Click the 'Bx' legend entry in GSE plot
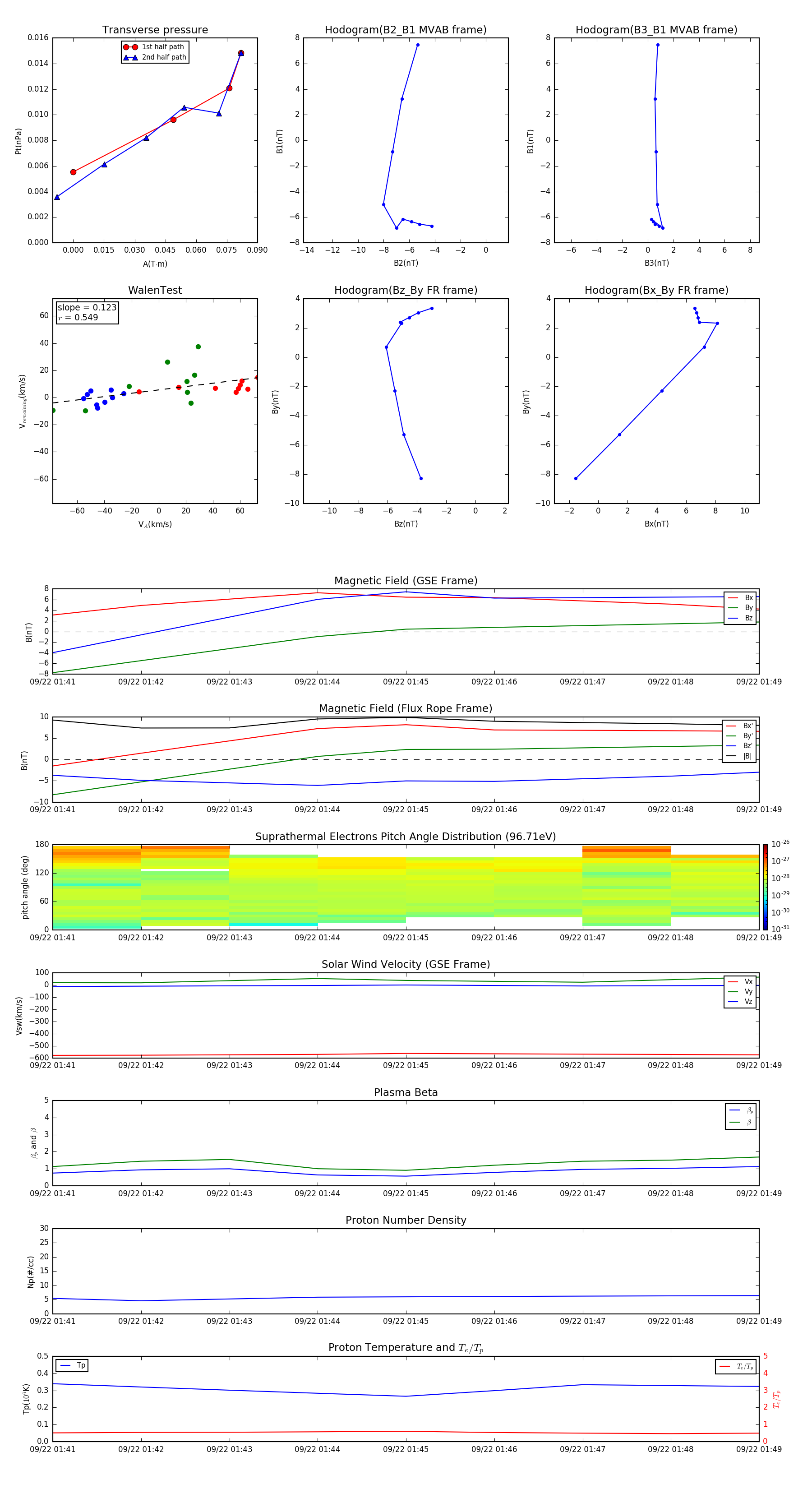Viewport: 812px width, 1489px height. click(740, 598)
